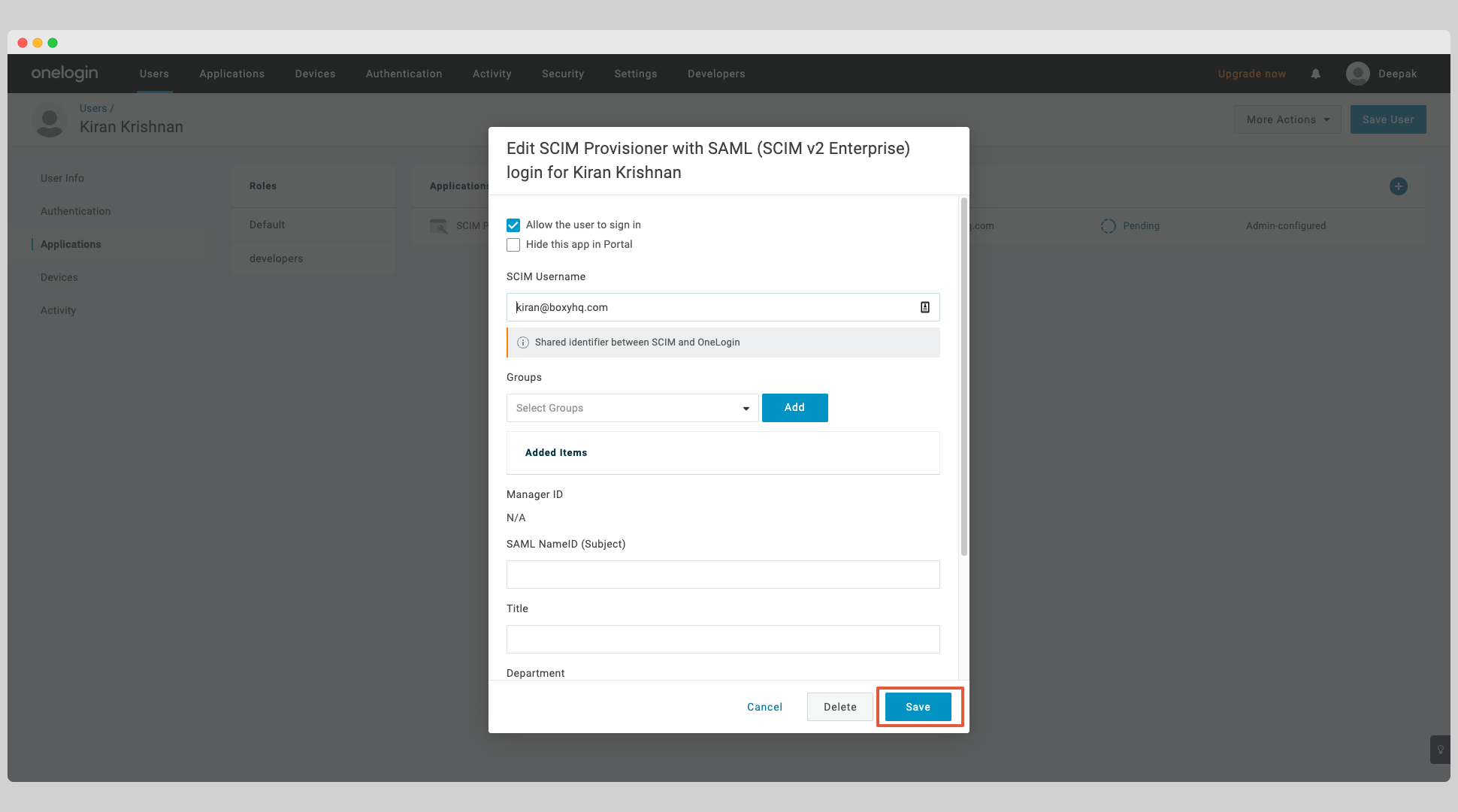The image size is (1458, 812).
Task: Click Kiran Krishnan's profile avatar
Action: 50,119
